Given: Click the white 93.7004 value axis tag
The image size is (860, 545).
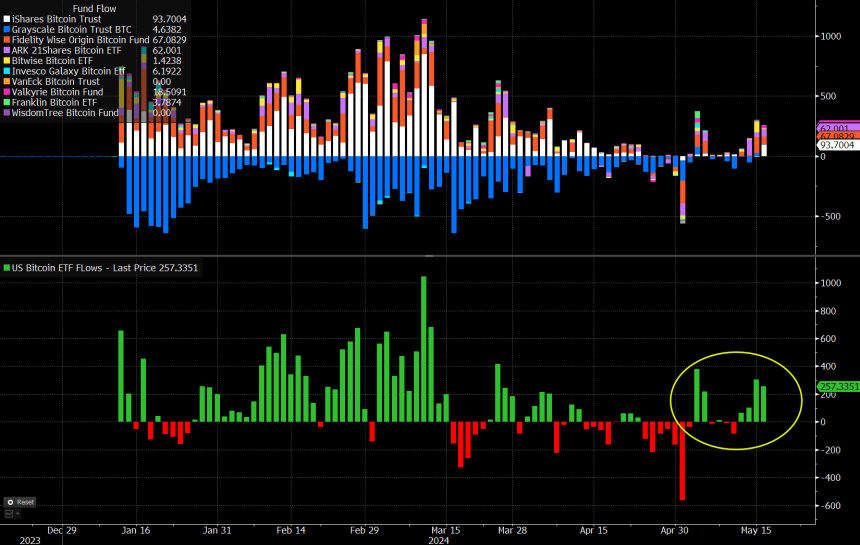Looking at the screenshot, I should point(839,145).
